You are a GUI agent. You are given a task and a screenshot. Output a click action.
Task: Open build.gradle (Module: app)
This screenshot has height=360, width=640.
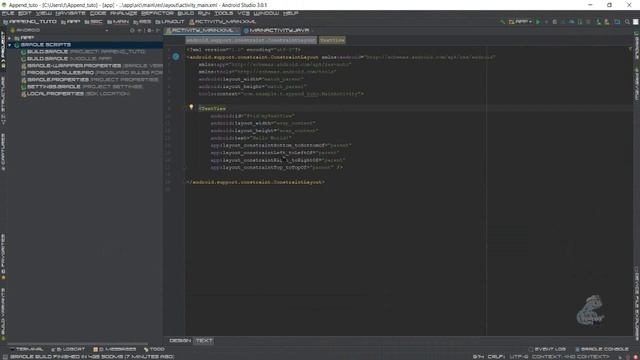(x=67, y=59)
